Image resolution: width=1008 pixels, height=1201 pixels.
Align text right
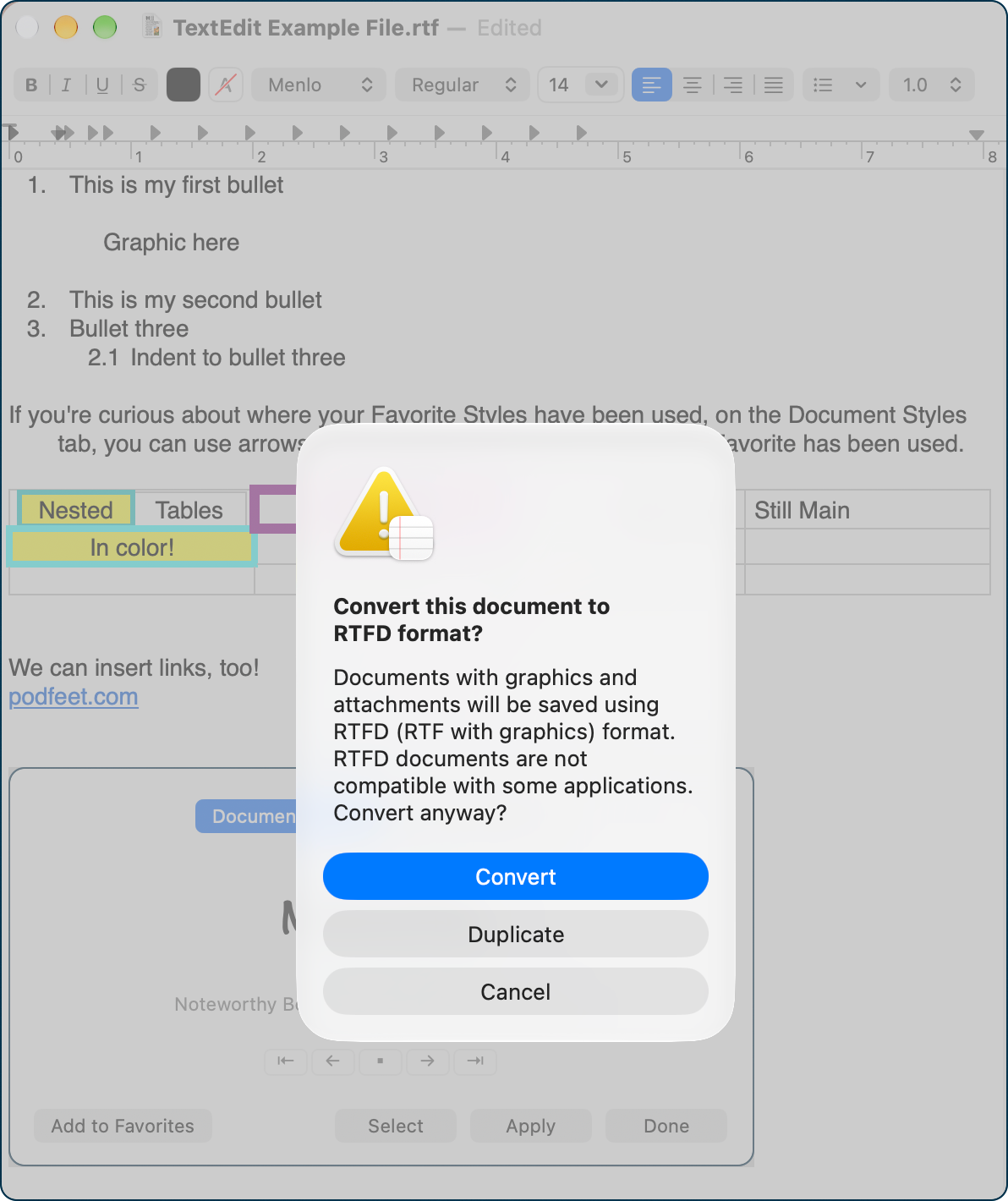(x=733, y=85)
